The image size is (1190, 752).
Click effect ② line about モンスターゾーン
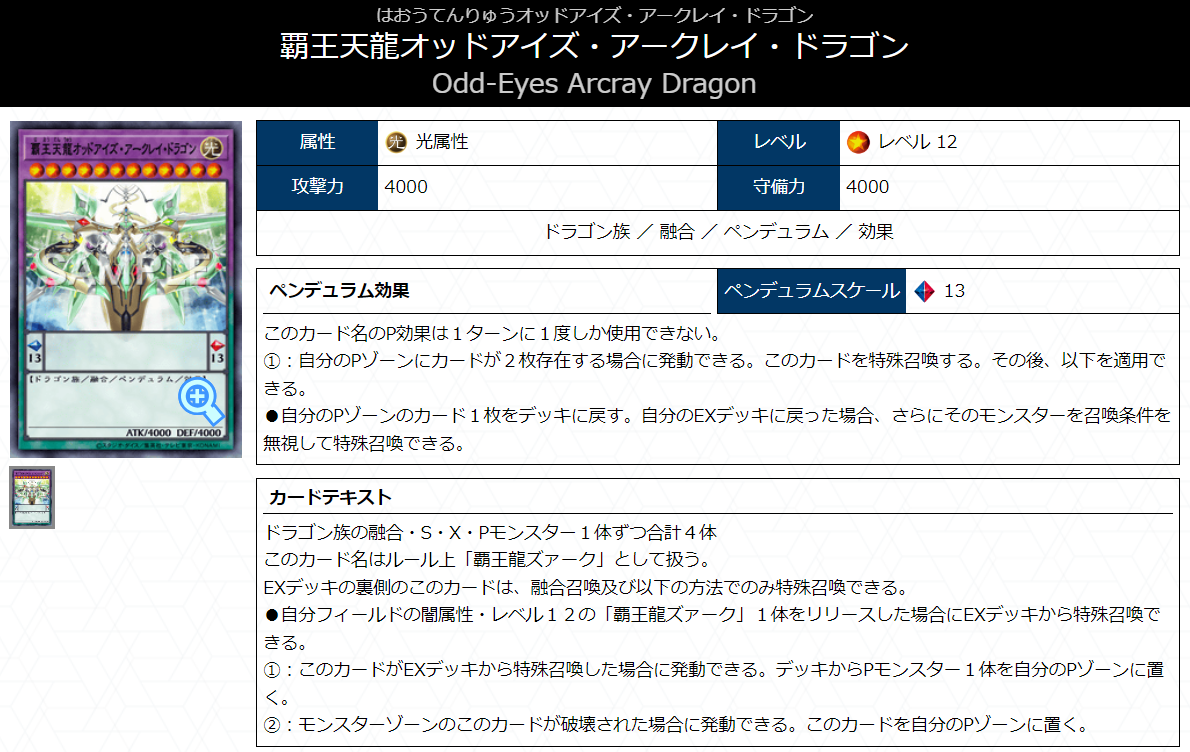(676, 725)
